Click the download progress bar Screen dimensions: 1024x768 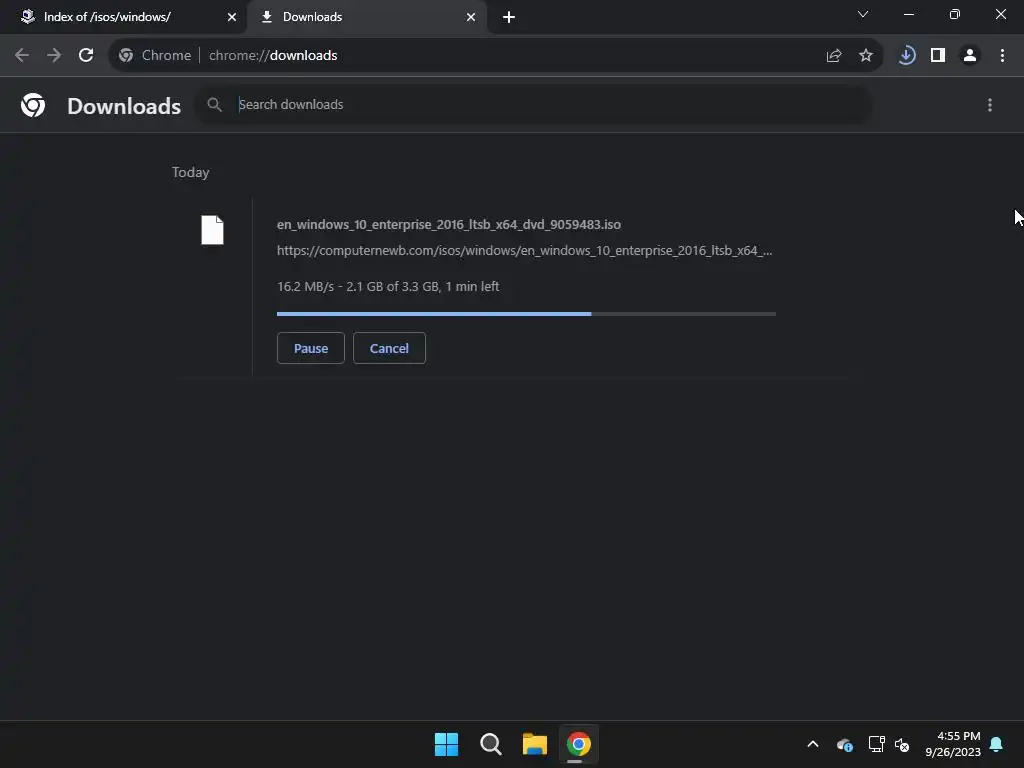pos(526,314)
